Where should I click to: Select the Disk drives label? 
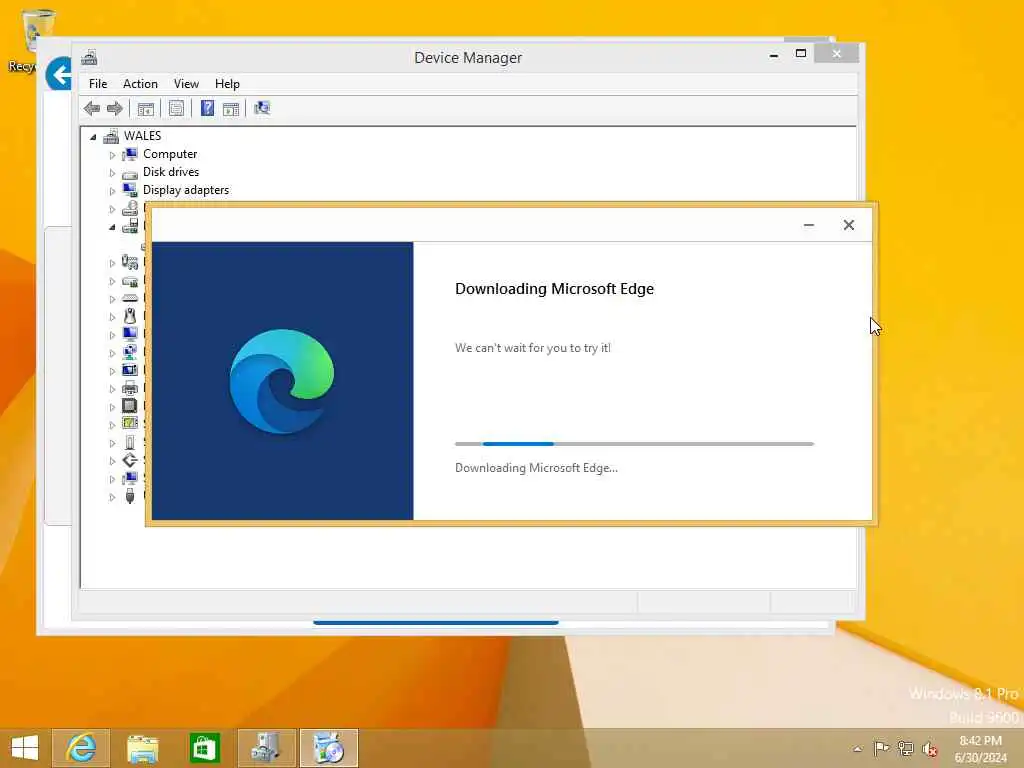click(x=171, y=172)
